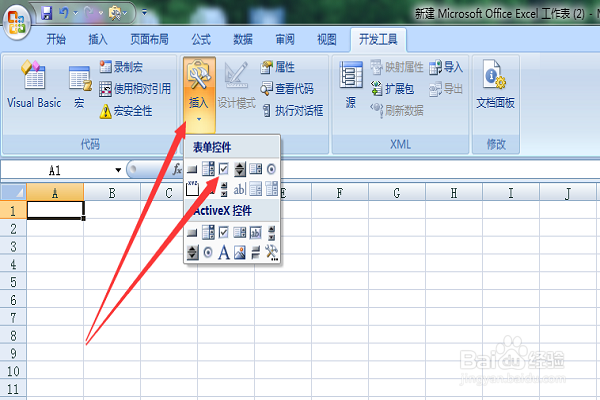Undo the last action
This screenshot has width=600, height=400.
(63, 13)
